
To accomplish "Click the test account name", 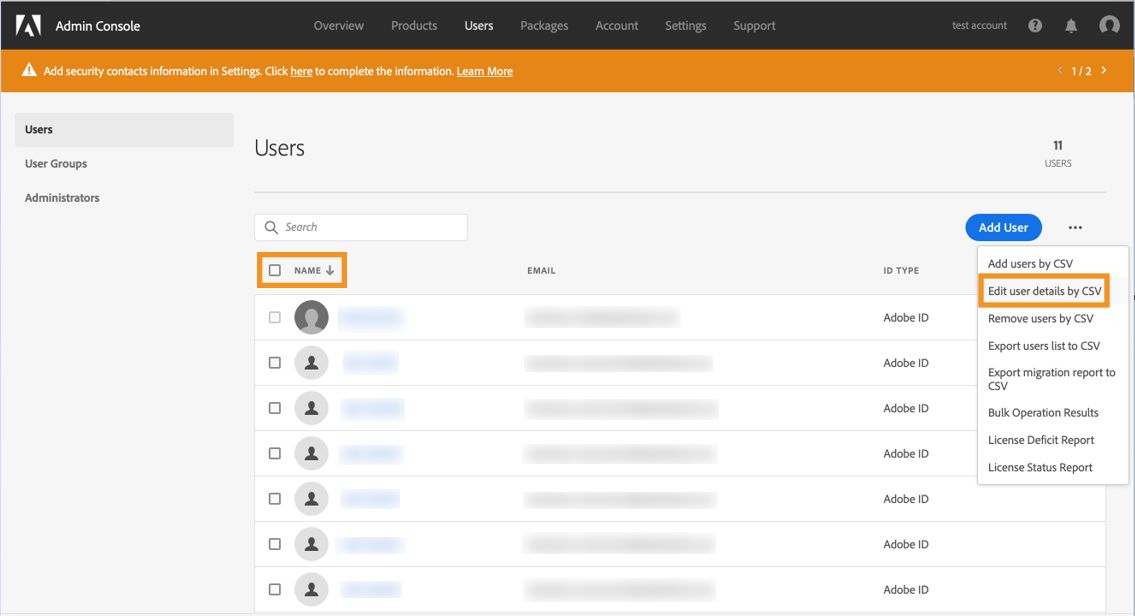I will 979,25.
